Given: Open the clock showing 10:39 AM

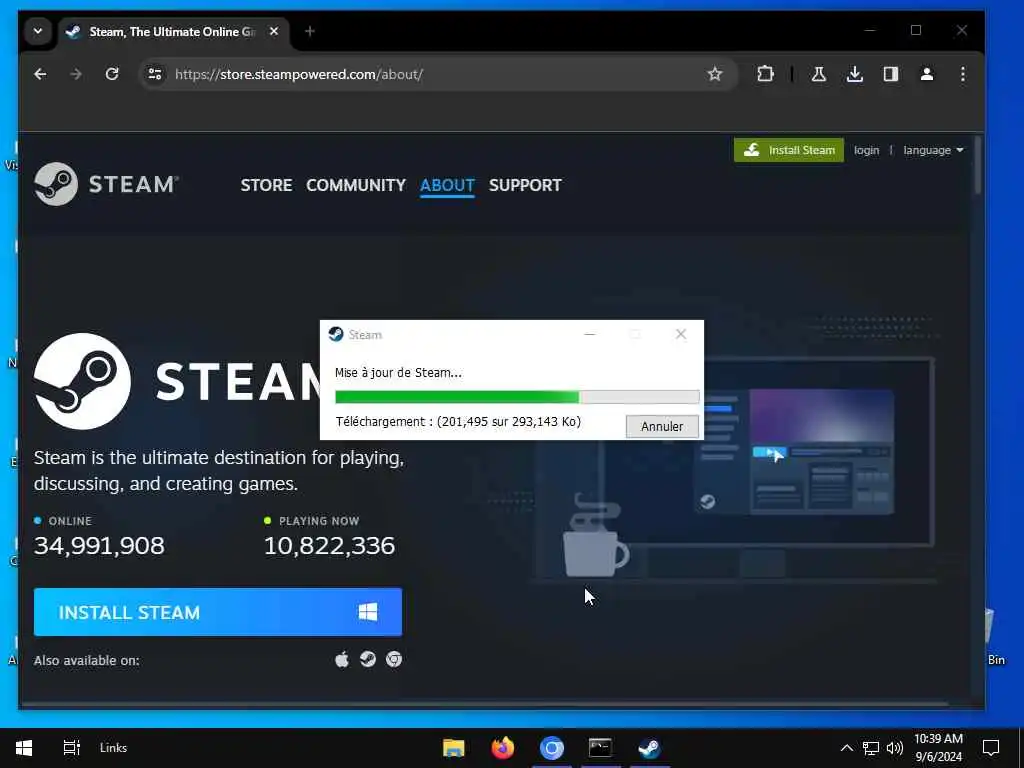Looking at the screenshot, I should click(x=938, y=748).
